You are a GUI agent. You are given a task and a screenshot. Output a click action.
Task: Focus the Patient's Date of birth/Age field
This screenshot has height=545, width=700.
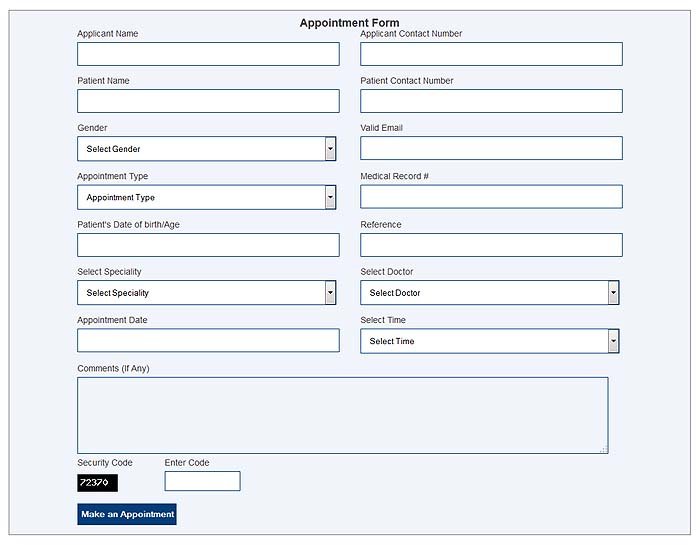[208, 245]
